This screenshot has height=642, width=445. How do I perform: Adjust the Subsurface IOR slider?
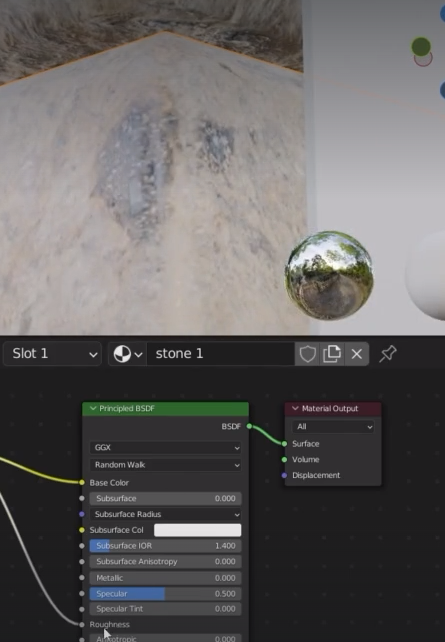[x=165, y=546]
